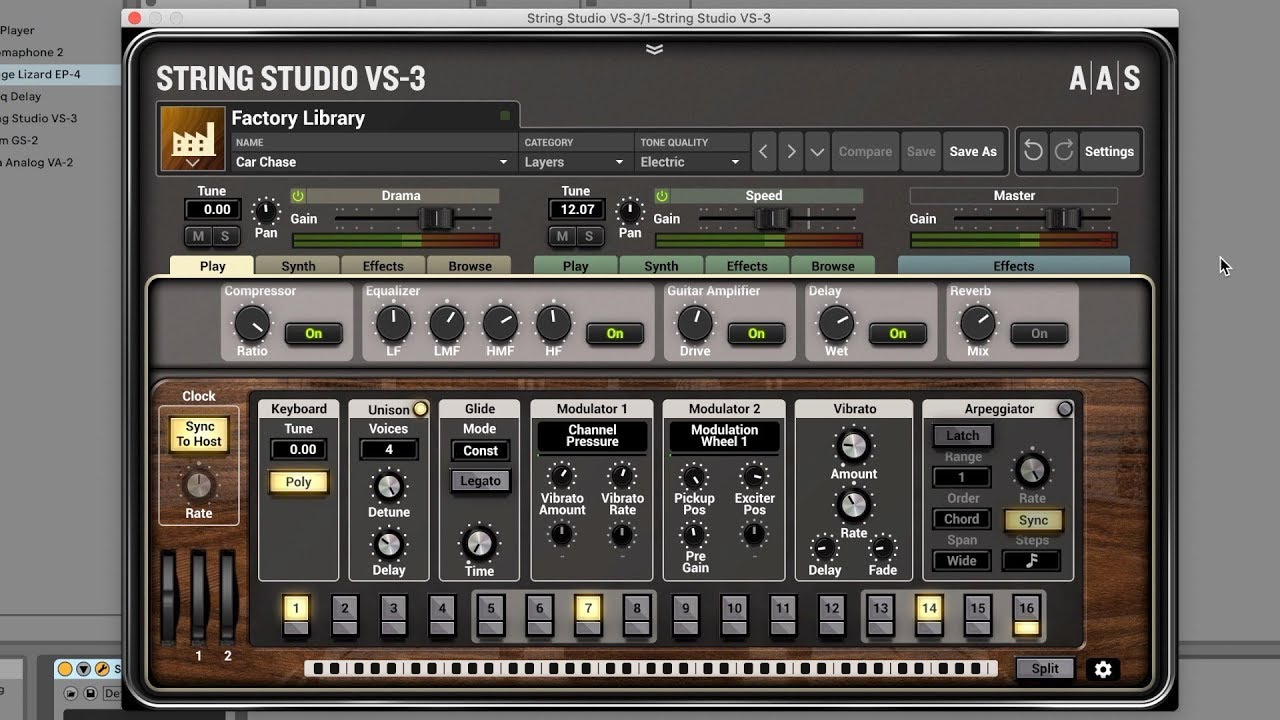Turn off the Delay On switch

pos(898,334)
